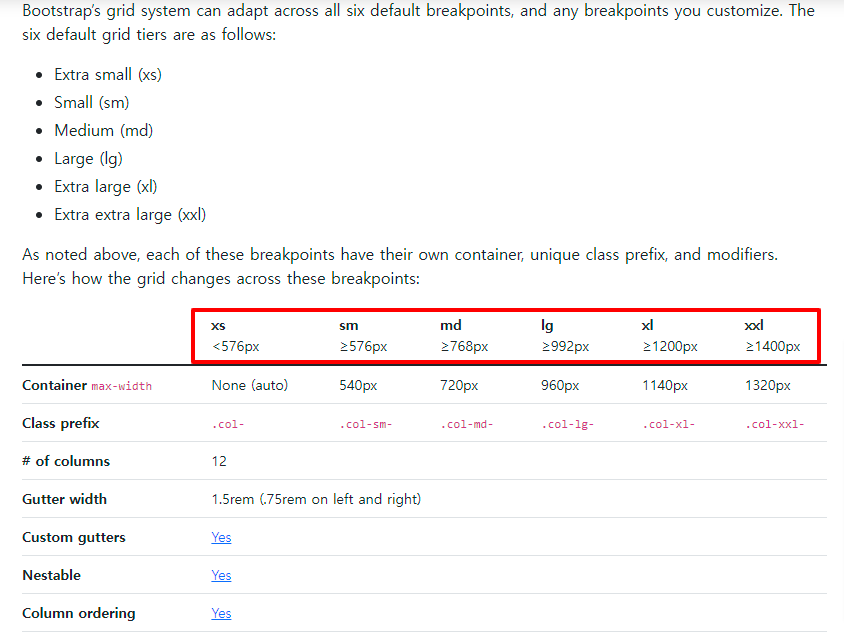844x640 pixels.
Task: Click the xxl column header
Action: click(773, 336)
